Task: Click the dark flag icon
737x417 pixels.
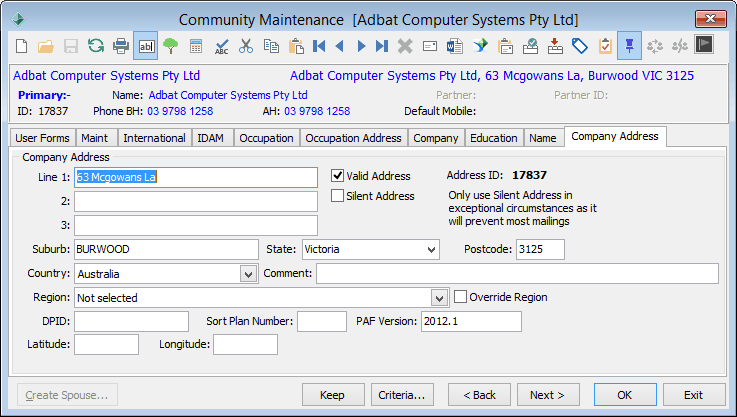Action: pyautogui.click(x=704, y=45)
